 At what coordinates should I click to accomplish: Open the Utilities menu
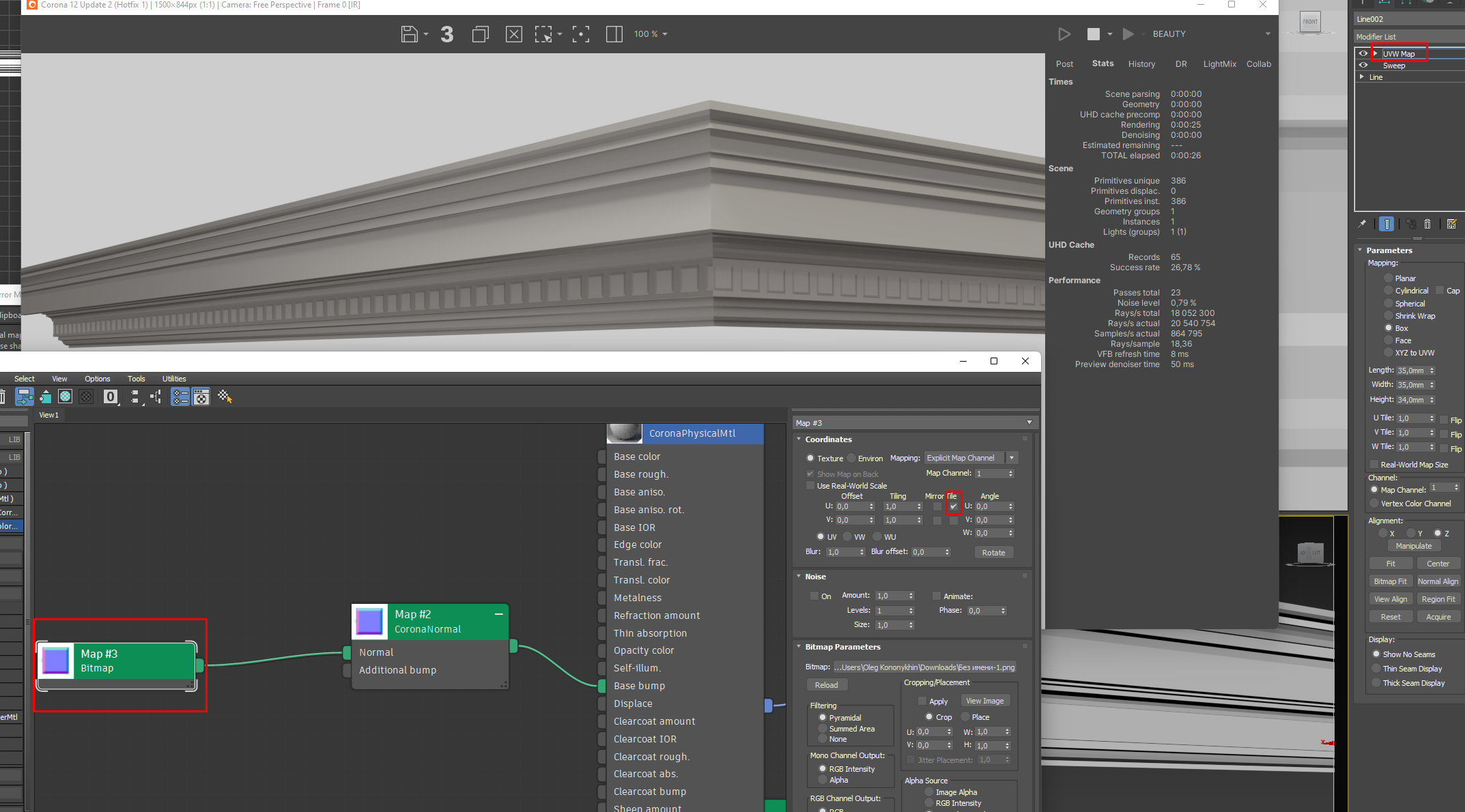pyautogui.click(x=173, y=379)
